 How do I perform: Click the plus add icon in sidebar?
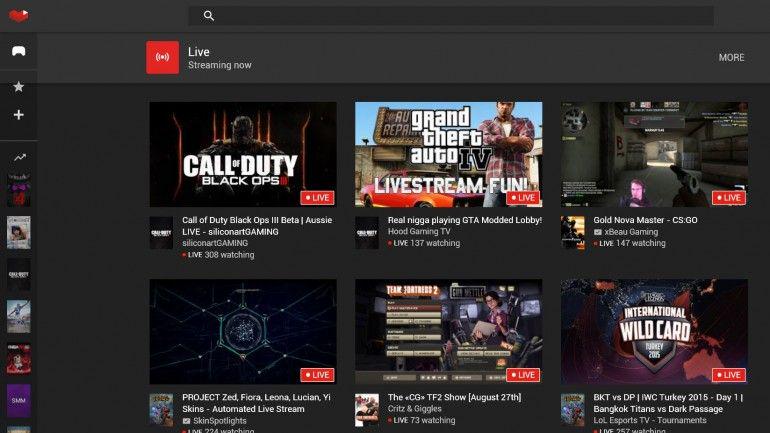click(19, 115)
